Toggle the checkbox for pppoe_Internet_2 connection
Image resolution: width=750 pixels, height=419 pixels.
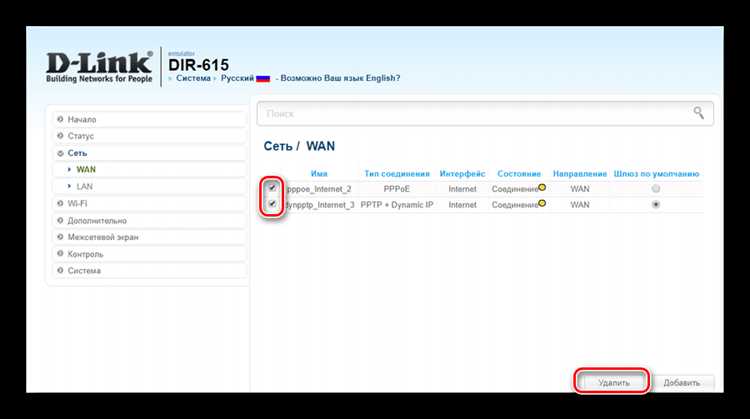click(x=272, y=187)
